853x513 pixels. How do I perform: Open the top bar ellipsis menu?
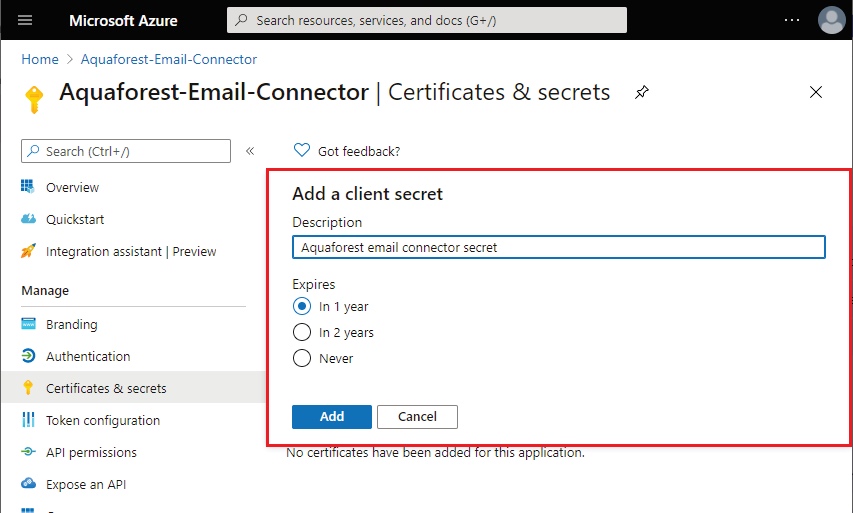[x=792, y=20]
